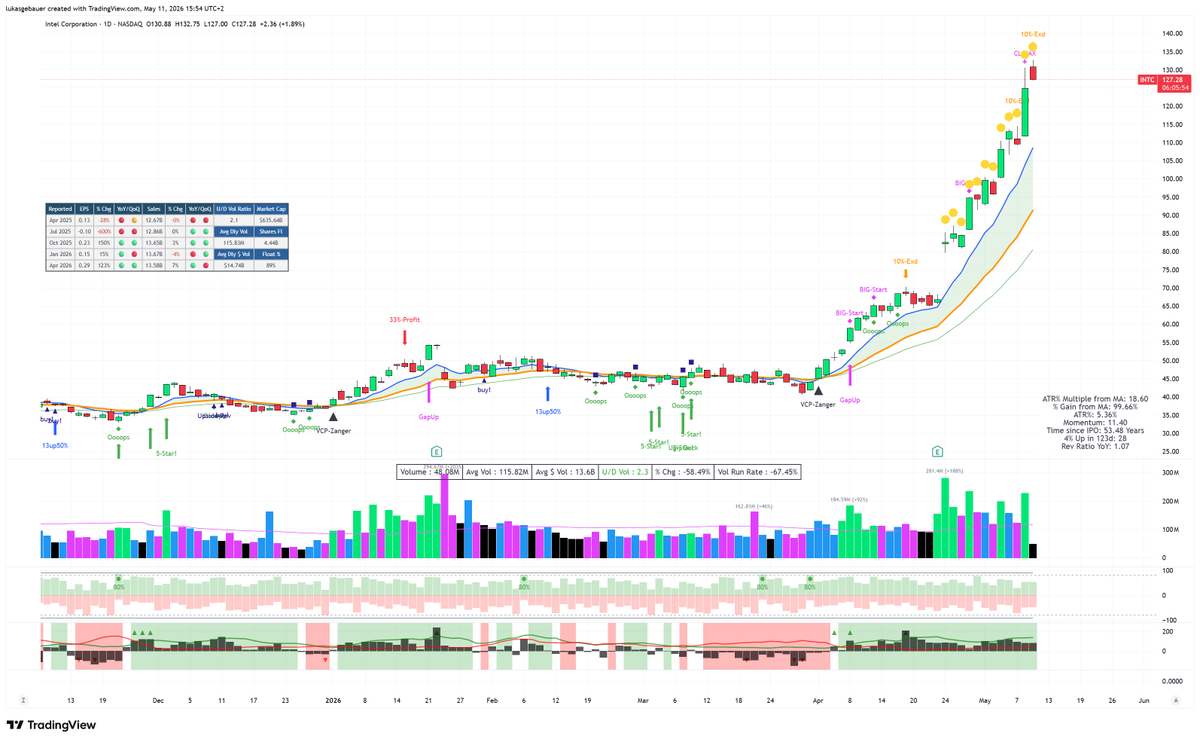Click the VCP-Zanger triangle near April
1200x742 pixels.
coord(818,391)
